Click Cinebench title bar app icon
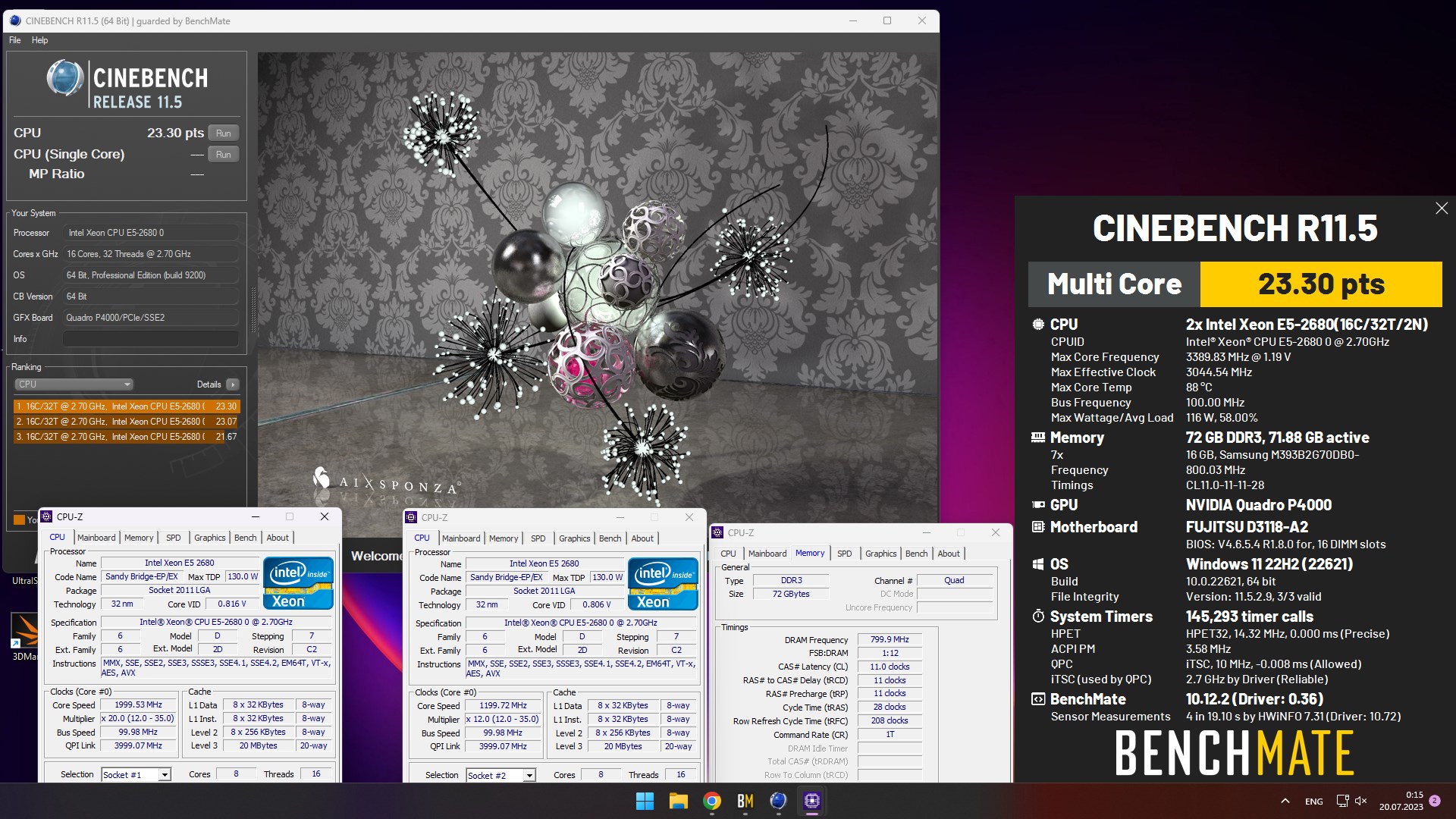This screenshot has height=819, width=1456. click(15, 20)
